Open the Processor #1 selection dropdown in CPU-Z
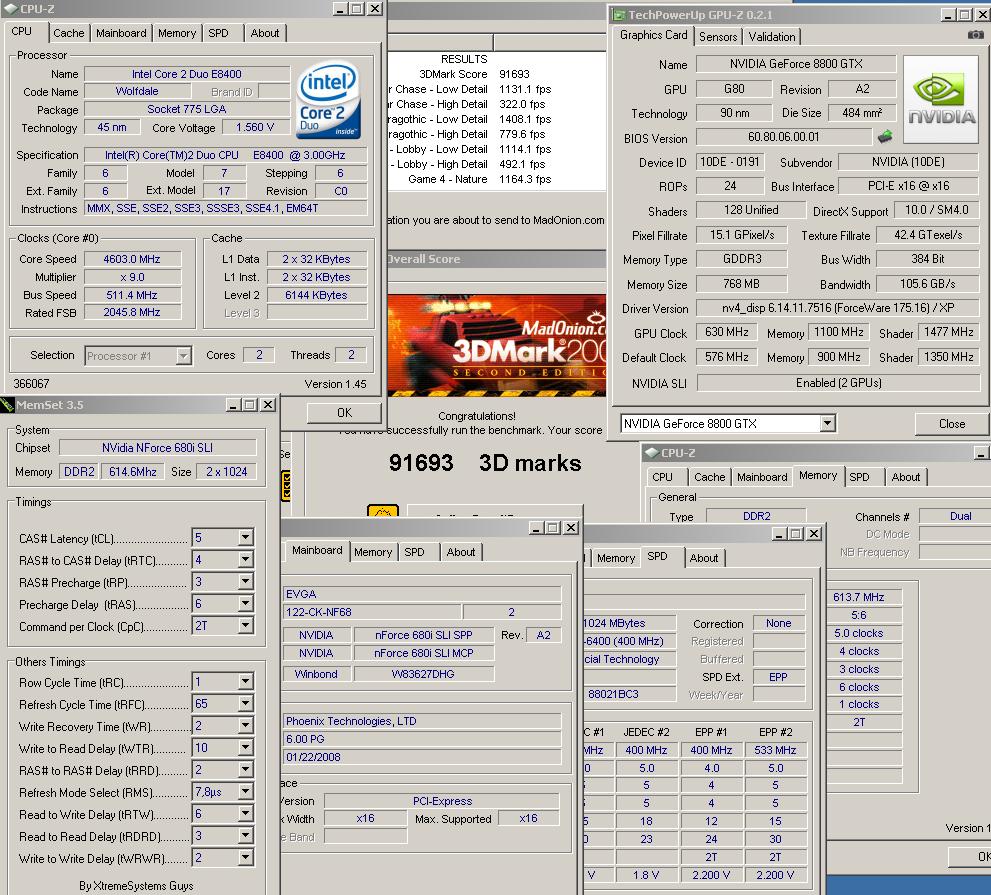991x895 pixels. (183, 356)
